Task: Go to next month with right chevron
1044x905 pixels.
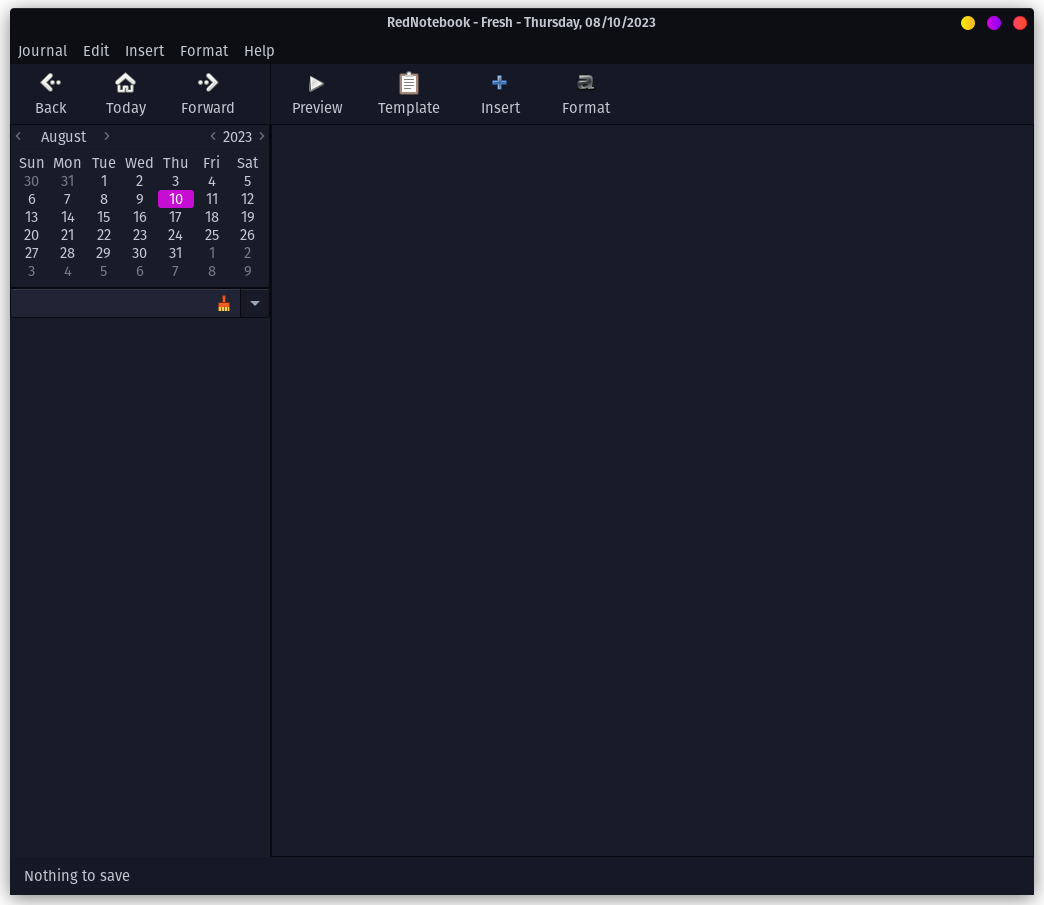Action: (106, 136)
